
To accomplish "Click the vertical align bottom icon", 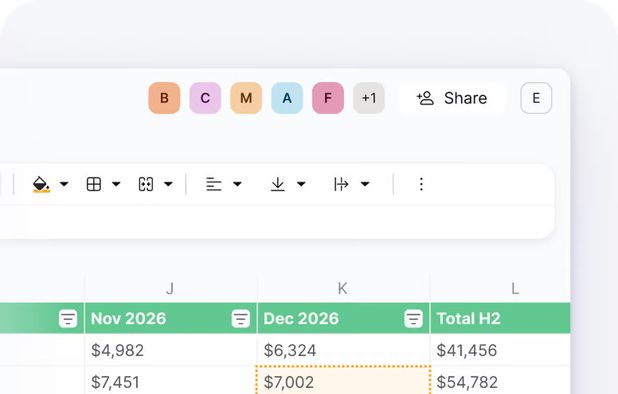I will 278,184.
